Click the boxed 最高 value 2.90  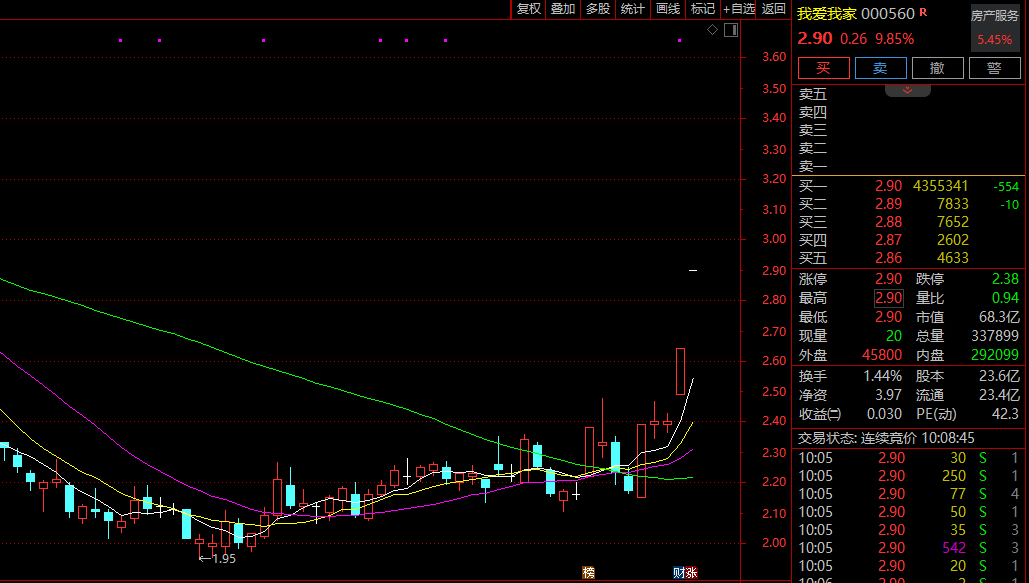pos(889,298)
